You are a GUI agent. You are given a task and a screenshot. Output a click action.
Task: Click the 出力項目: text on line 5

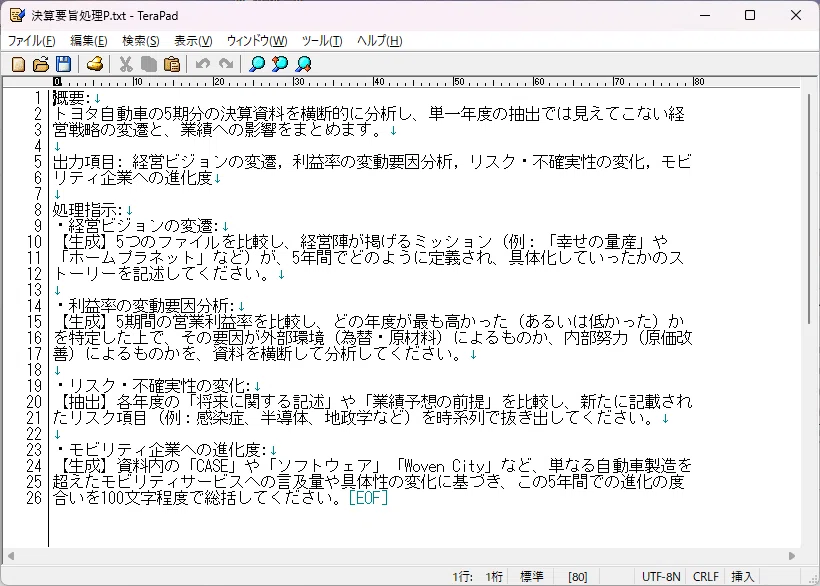(88, 162)
